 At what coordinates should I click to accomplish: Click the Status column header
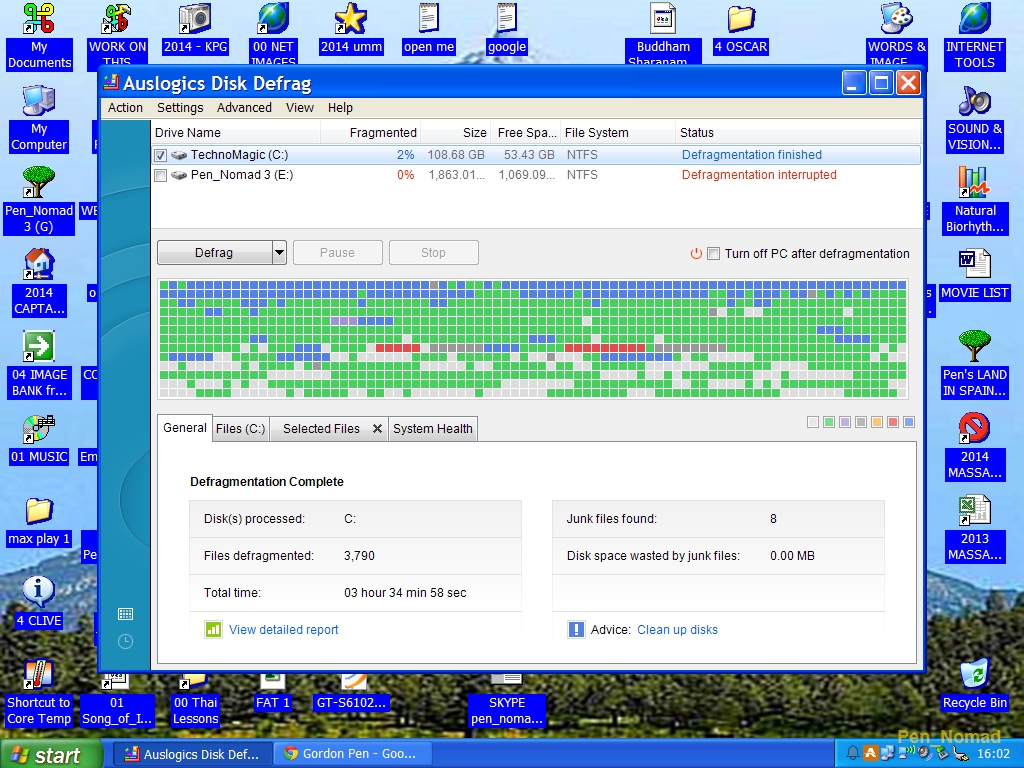coord(798,133)
